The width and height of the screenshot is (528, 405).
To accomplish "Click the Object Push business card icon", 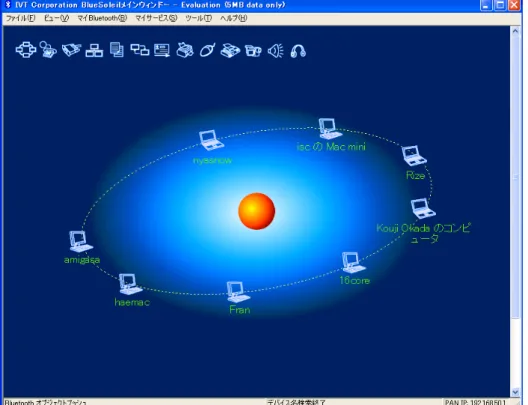I will 162,50.
